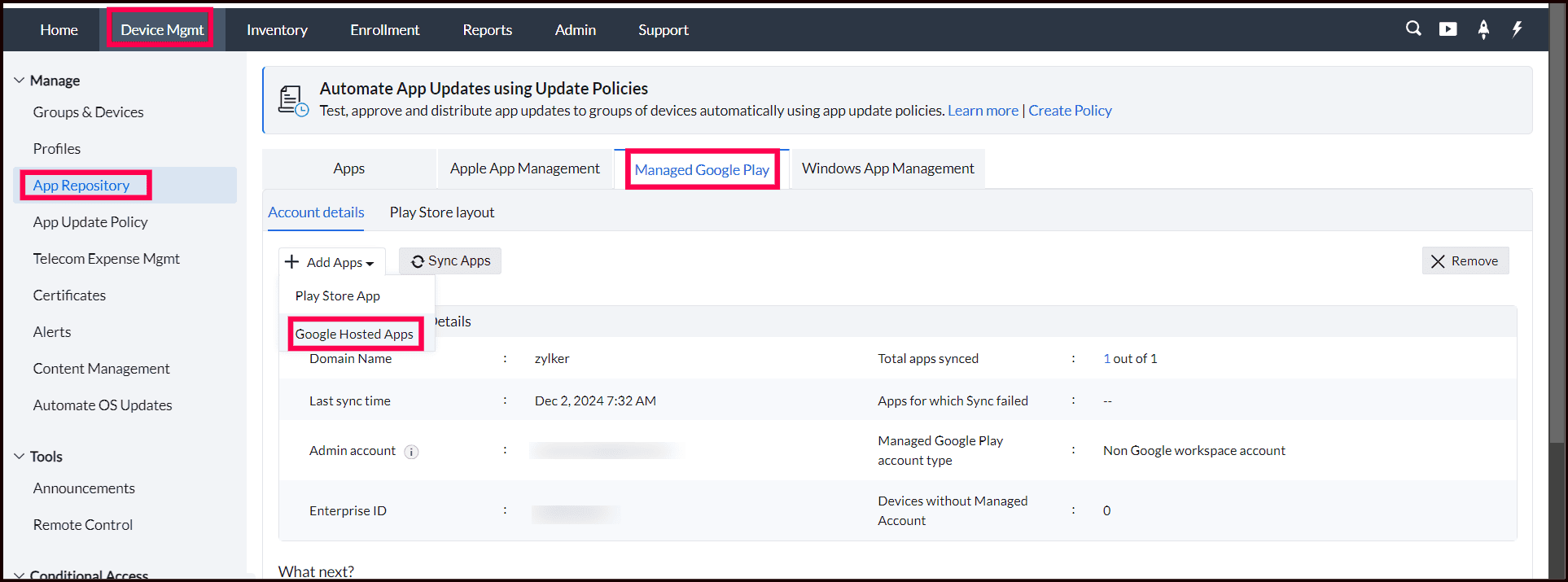Click the rocket icon in top bar
The height and width of the screenshot is (582, 1568).
pyautogui.click(x=1483, y=29)
